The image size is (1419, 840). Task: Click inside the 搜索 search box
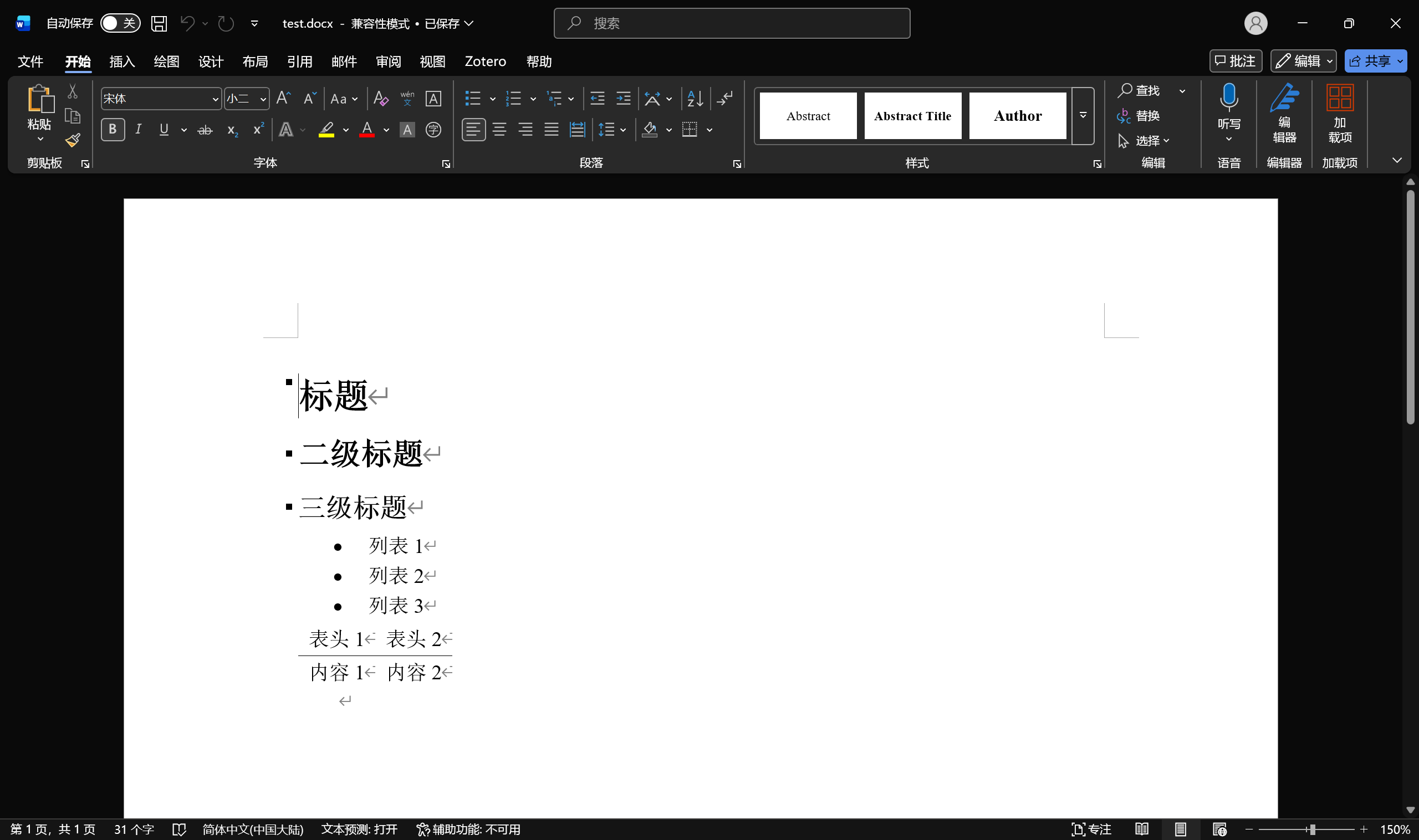coord(731,23)
